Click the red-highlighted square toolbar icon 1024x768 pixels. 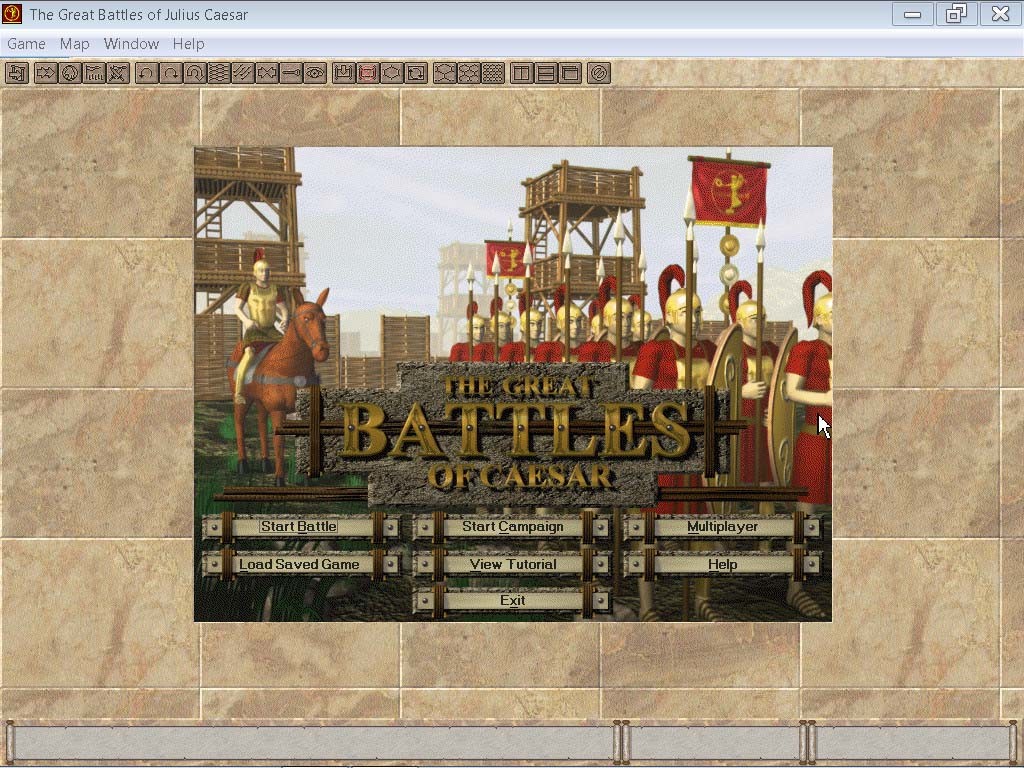(x=368, y=72)
